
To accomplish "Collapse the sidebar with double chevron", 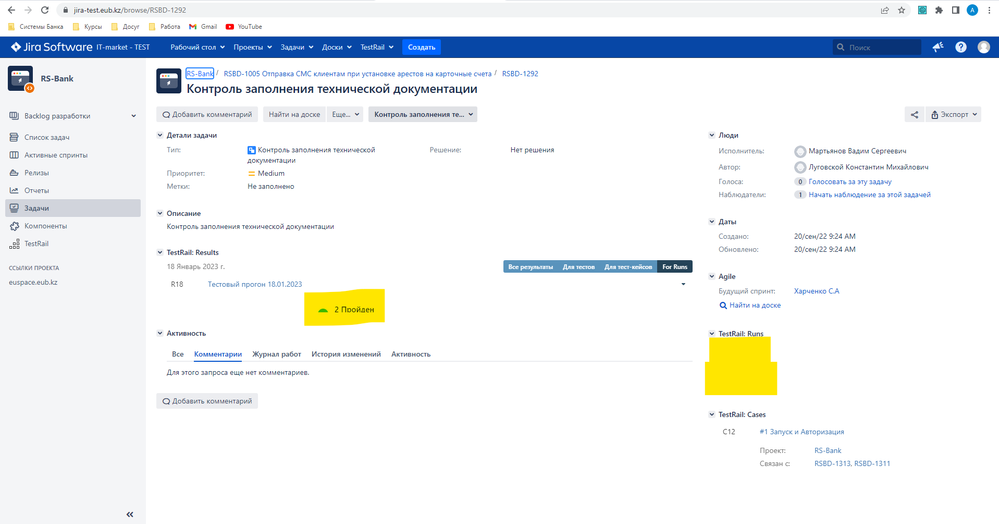I will pyautogui.click(x=129, y=514).
